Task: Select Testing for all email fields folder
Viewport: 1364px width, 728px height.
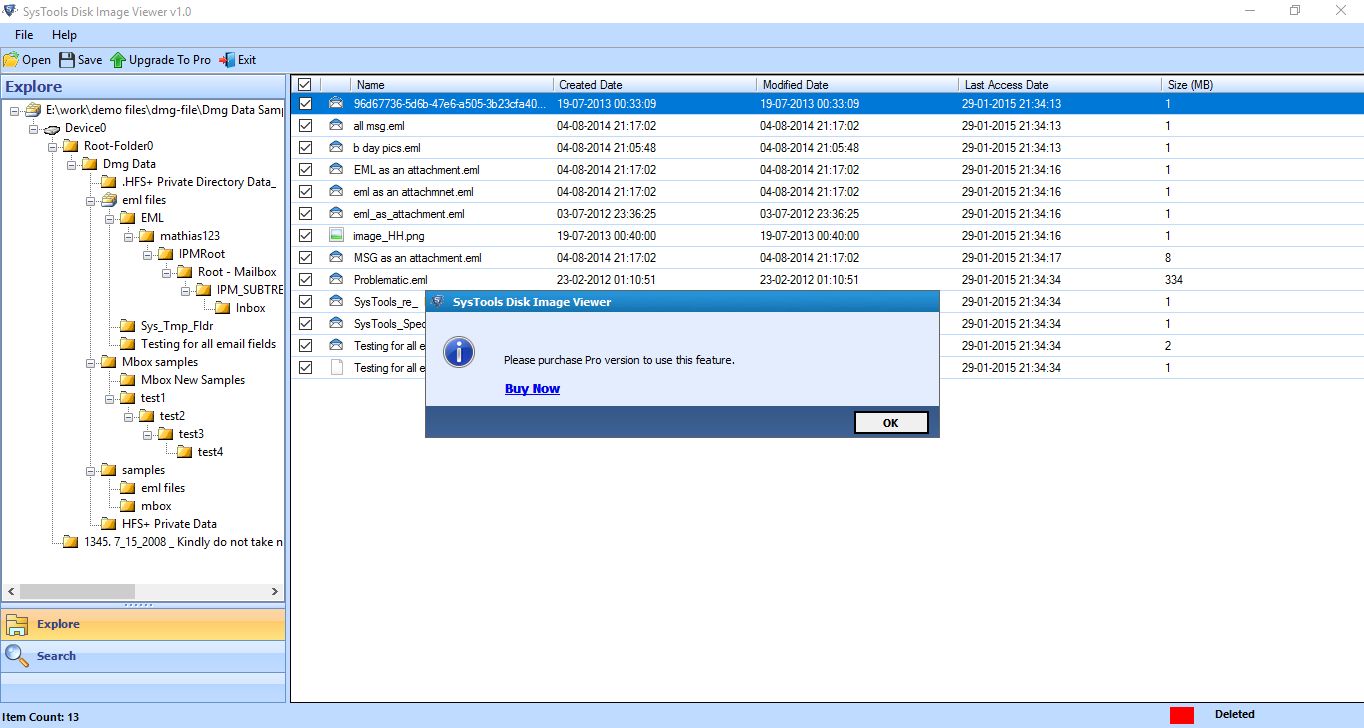Action: point(208,344)
